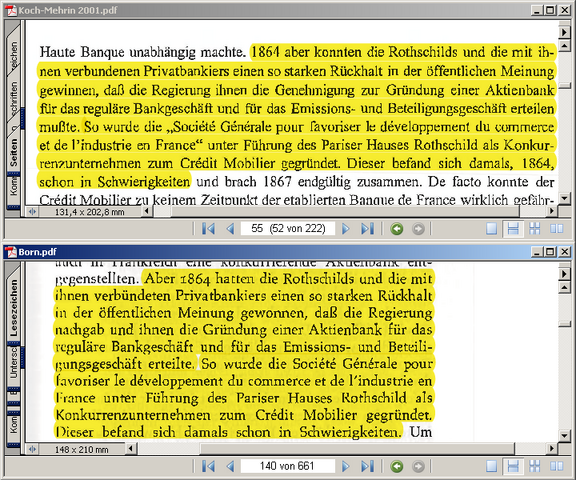576x480 pixels.
Task: Open the Unterschriften tab in Born.pdf window
Action: coord(13,363)
